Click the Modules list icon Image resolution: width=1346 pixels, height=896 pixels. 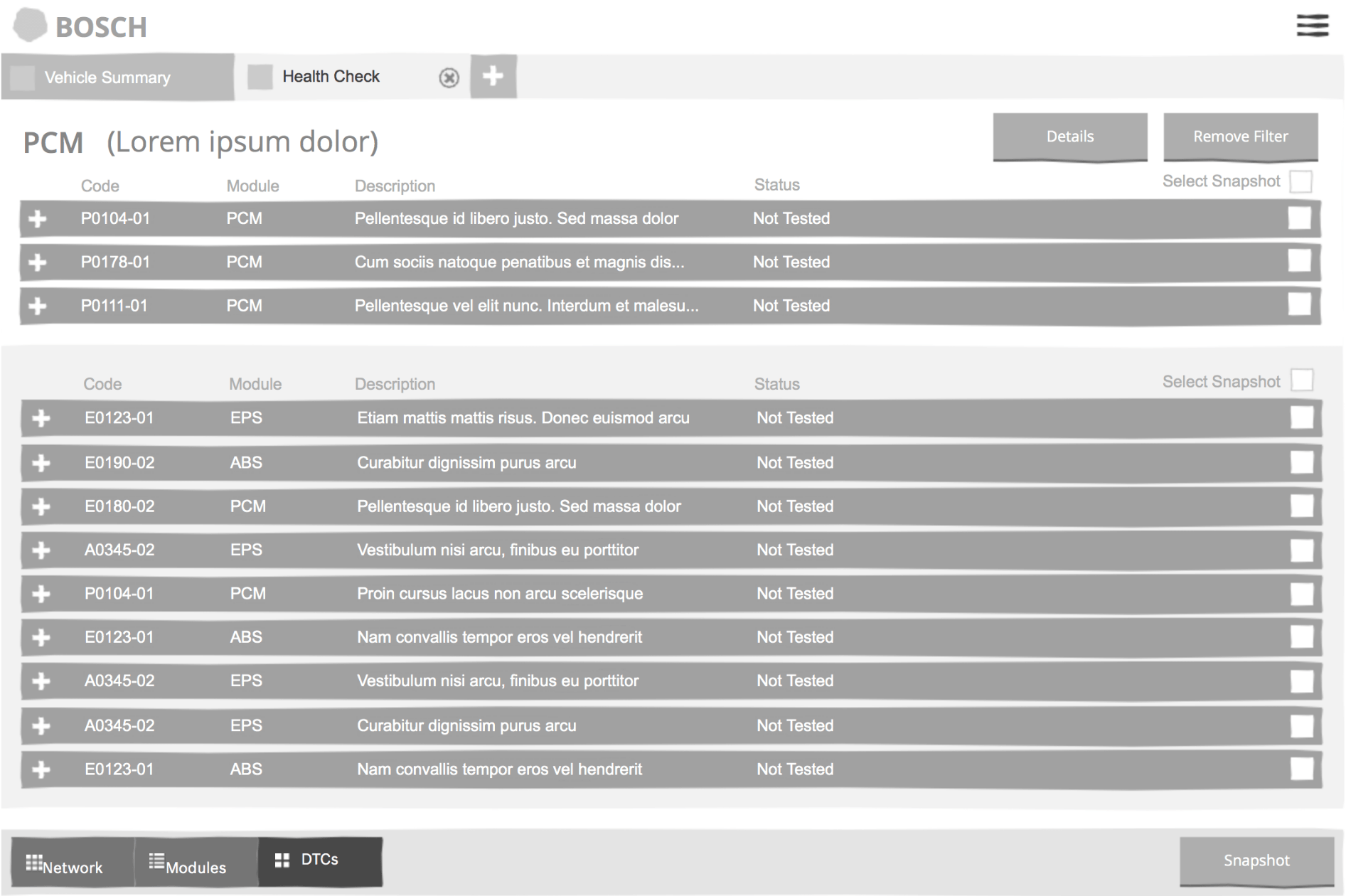[x=156, y=861]
